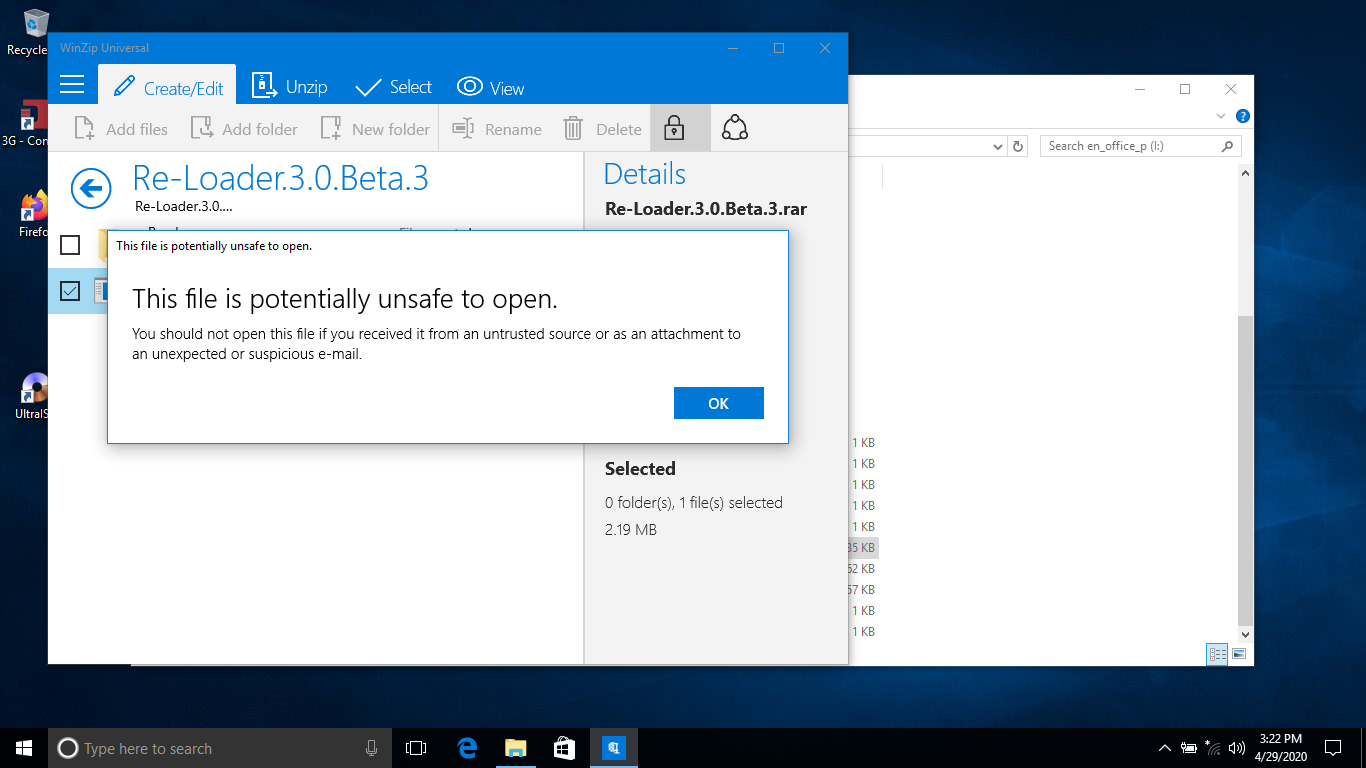Switch Explorer to large thumbnails view
Screen dimensions: 1366x768
pyautogui.click(x=1239, y=654)
